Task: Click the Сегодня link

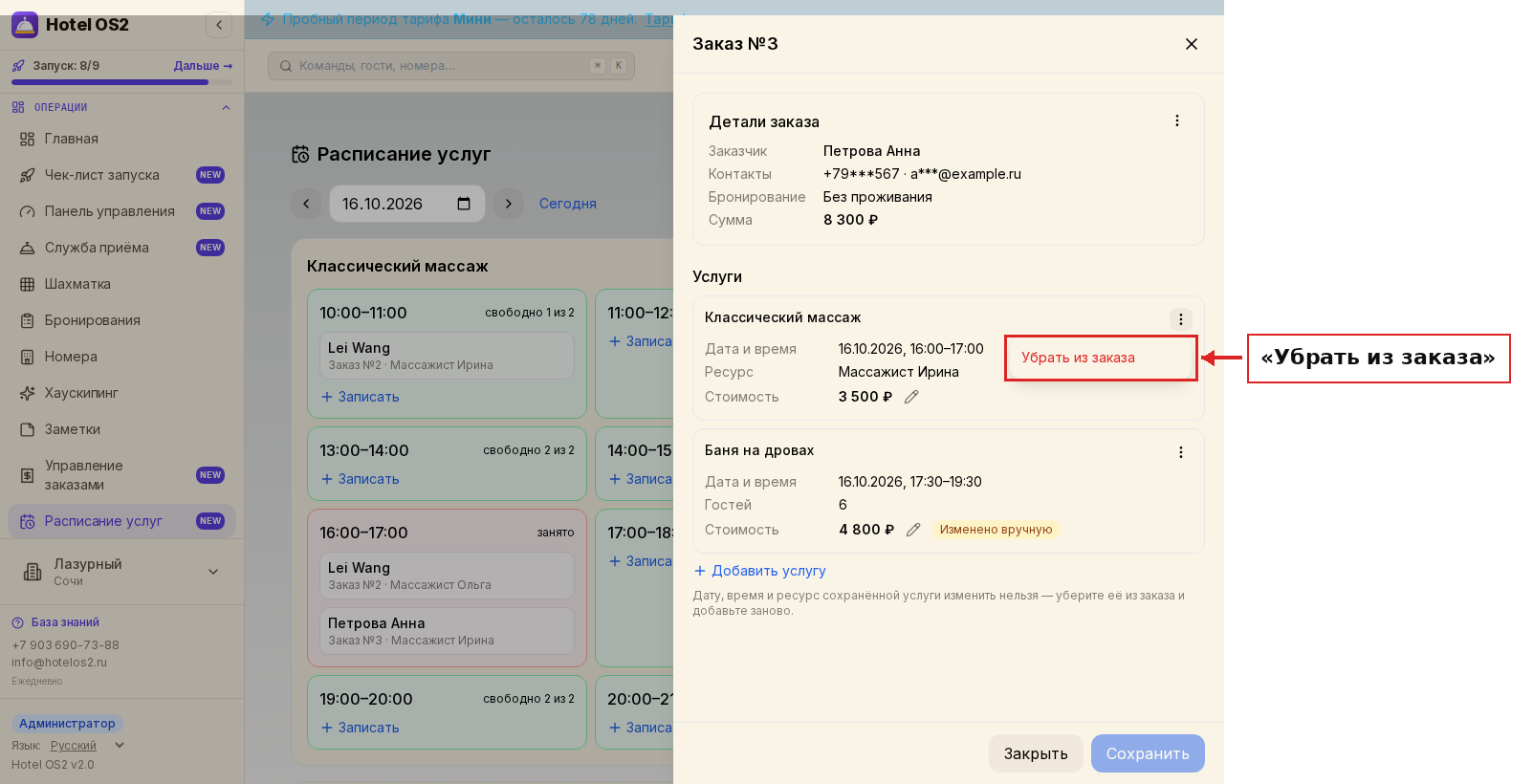Action: click(x=568, y=204)
